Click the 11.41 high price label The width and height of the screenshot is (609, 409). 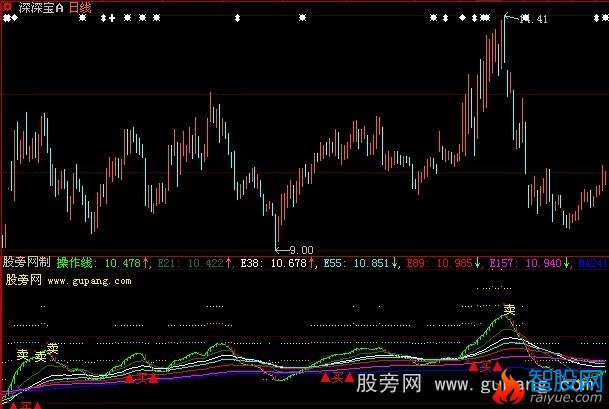tap(534, 19)
